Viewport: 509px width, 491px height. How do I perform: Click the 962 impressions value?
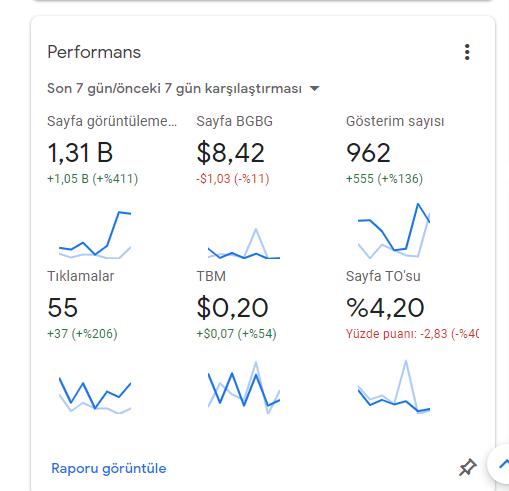(368, 153)
